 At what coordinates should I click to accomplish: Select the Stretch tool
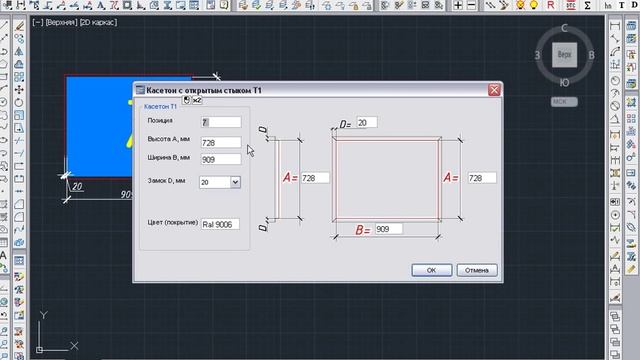[19, 128]
